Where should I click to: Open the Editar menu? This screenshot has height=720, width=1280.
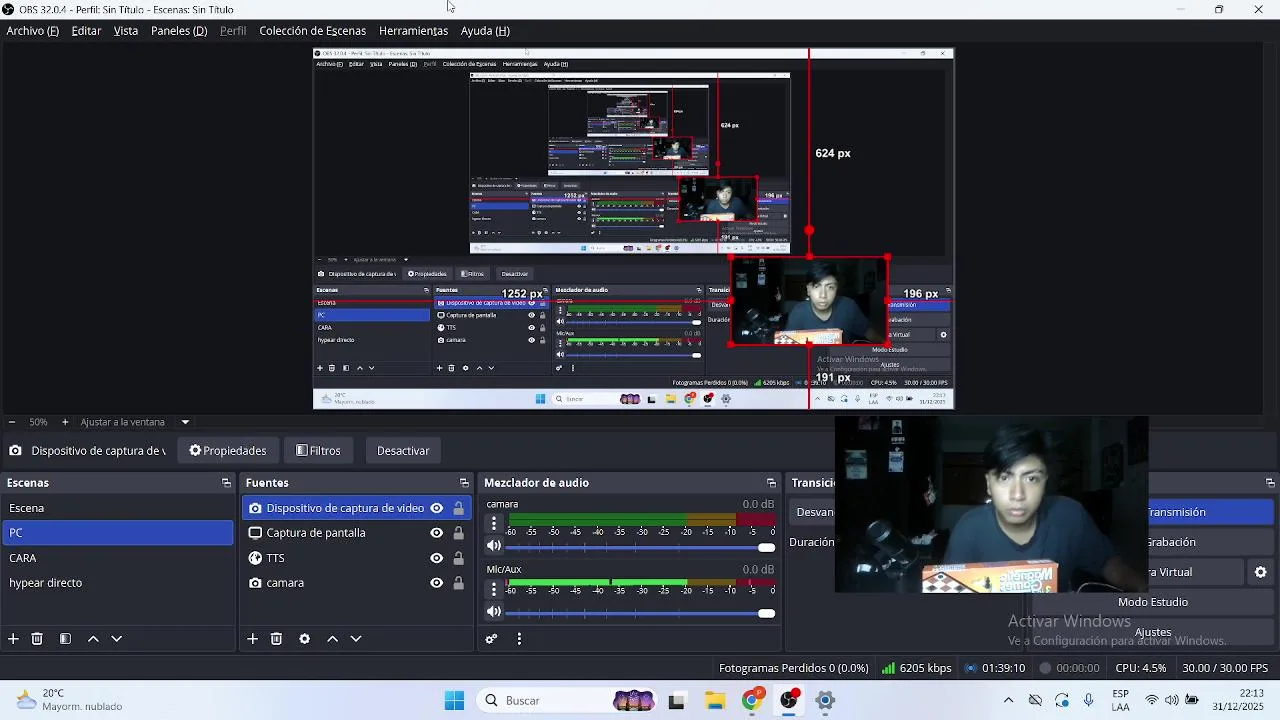click(x=86, y=31)
